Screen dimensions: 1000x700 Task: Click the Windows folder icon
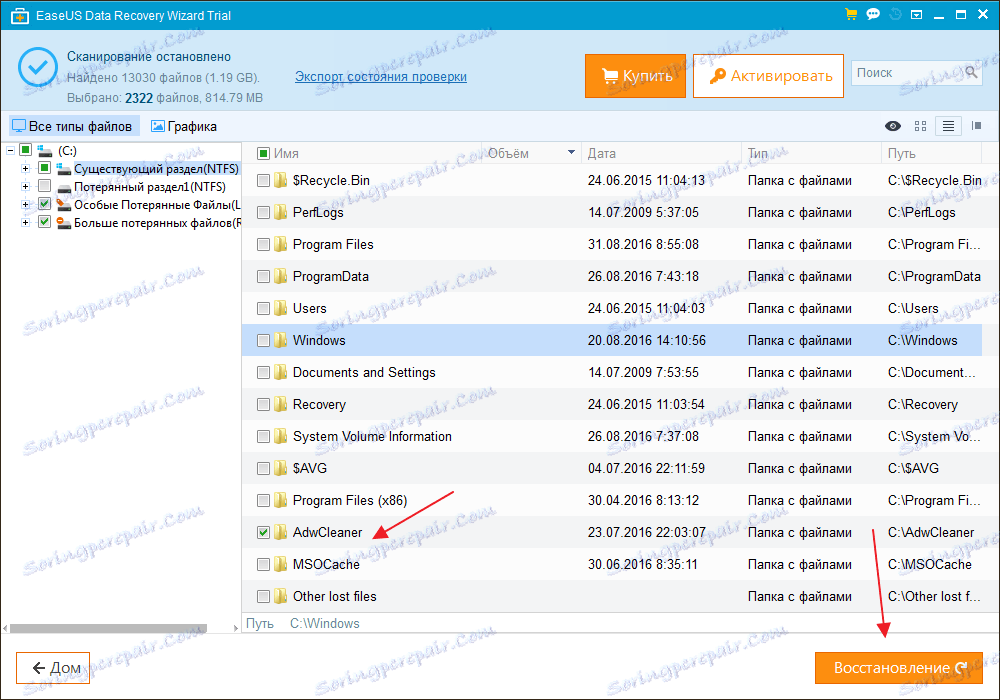281,340
